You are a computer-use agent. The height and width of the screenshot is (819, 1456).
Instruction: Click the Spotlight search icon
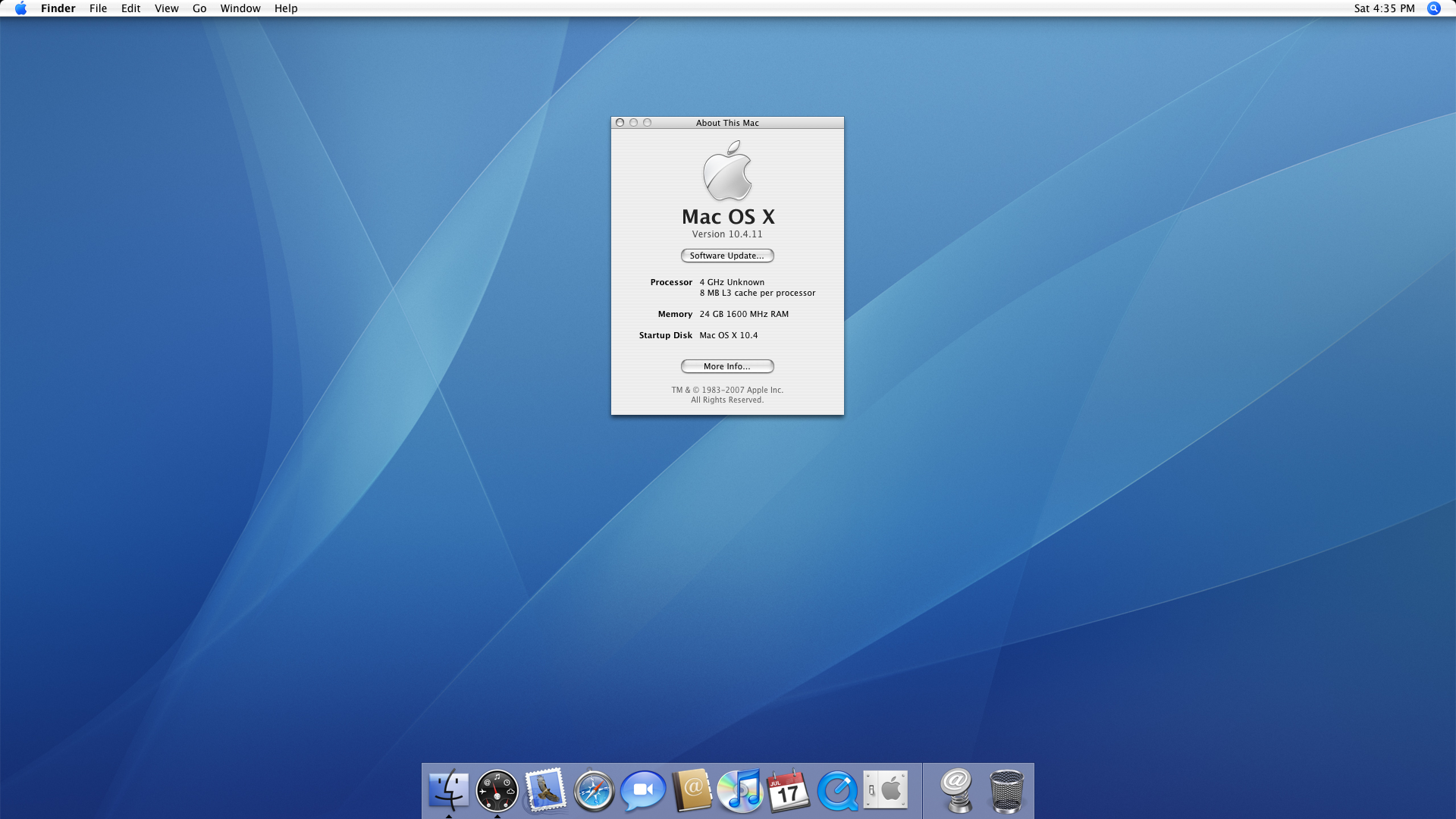[1433, 8]
